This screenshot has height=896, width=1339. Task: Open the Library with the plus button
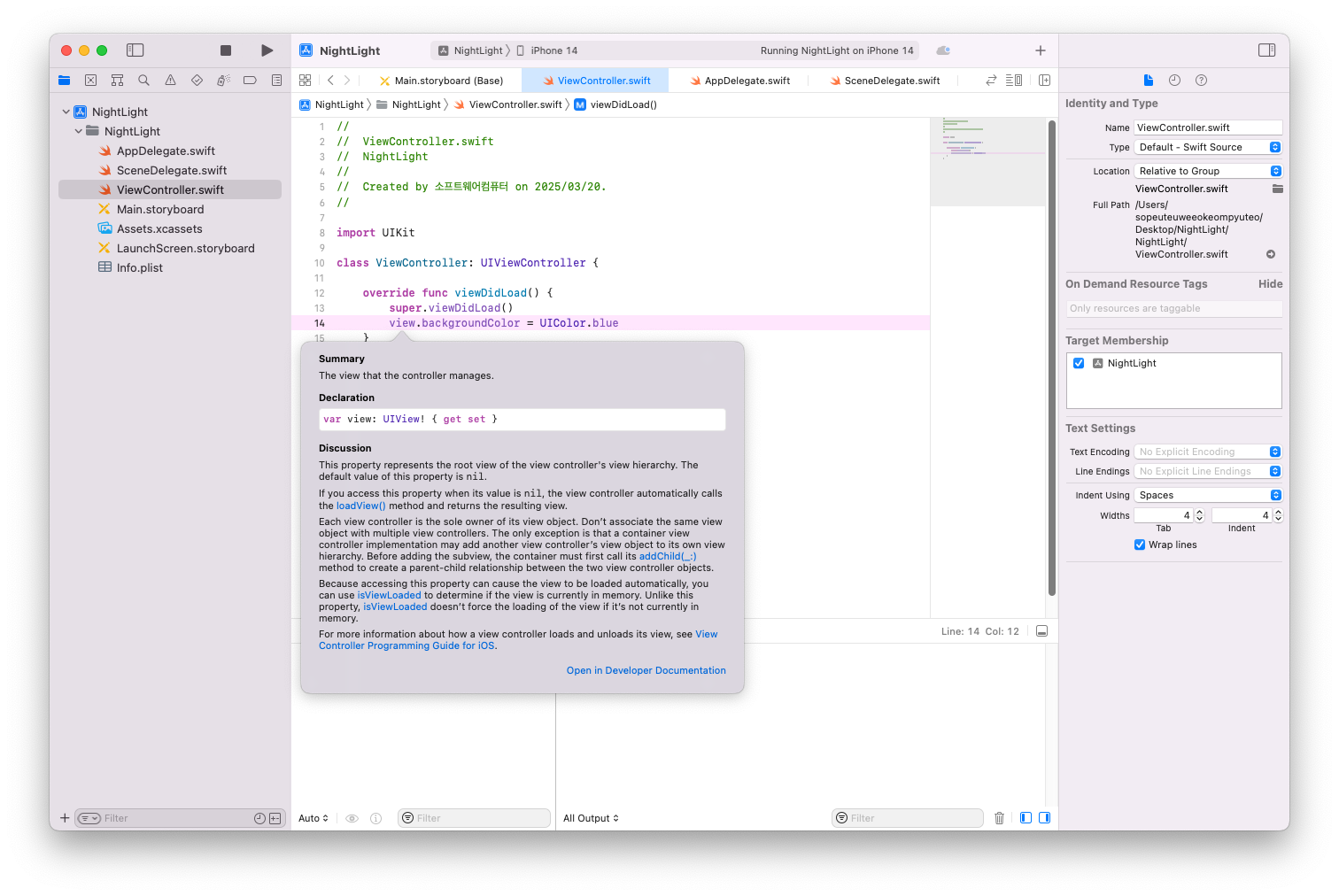1041,50
